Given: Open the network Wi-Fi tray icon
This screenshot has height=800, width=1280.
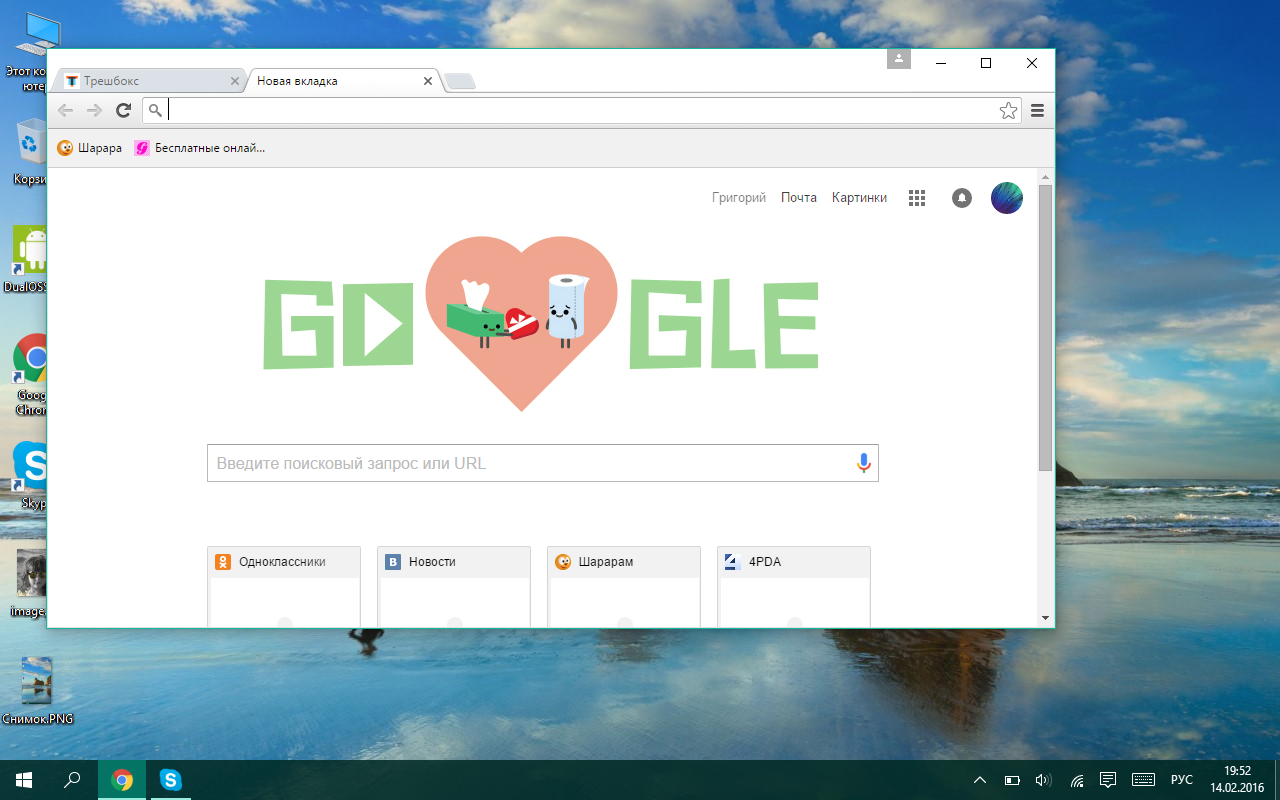Looking at the screenshot, I should (x=1076, y=780).
